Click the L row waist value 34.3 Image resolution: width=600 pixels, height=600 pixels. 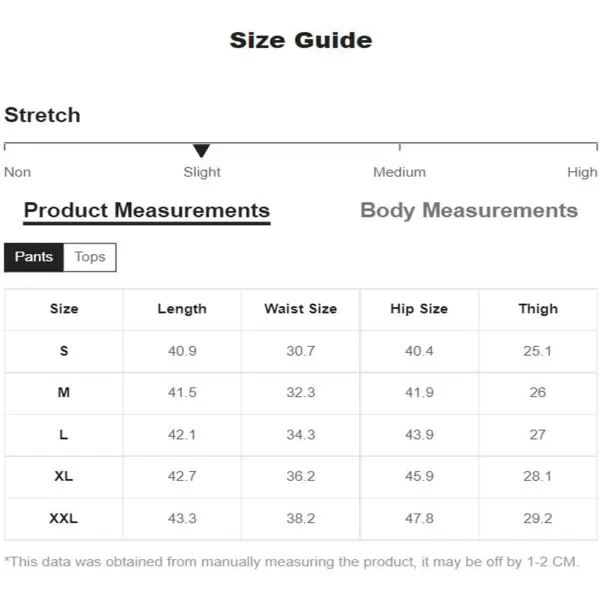pos(301,435)
